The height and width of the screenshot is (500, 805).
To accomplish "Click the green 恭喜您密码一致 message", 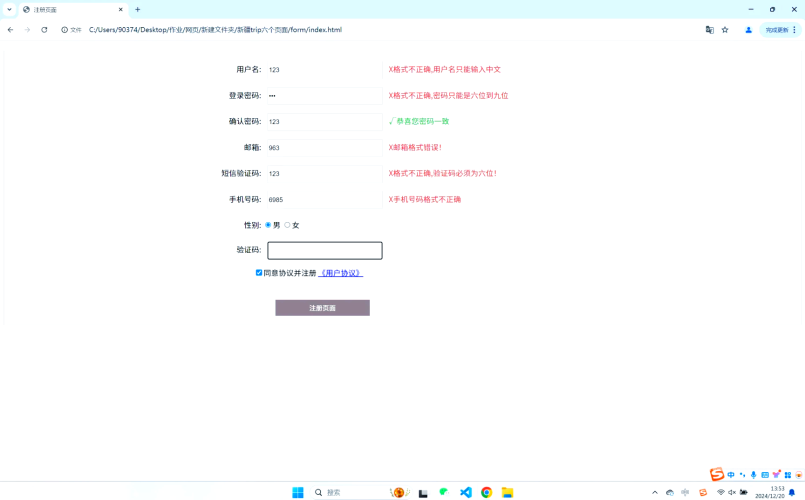I will (419, 121).
